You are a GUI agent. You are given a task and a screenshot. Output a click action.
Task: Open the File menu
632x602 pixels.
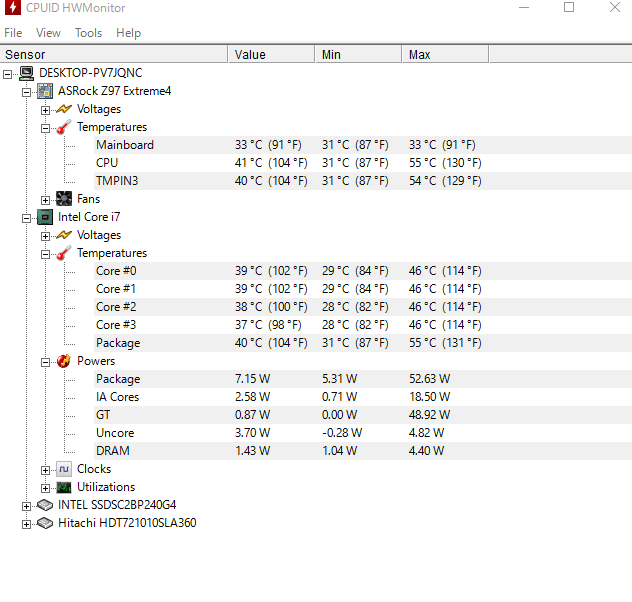pos(13,33)
